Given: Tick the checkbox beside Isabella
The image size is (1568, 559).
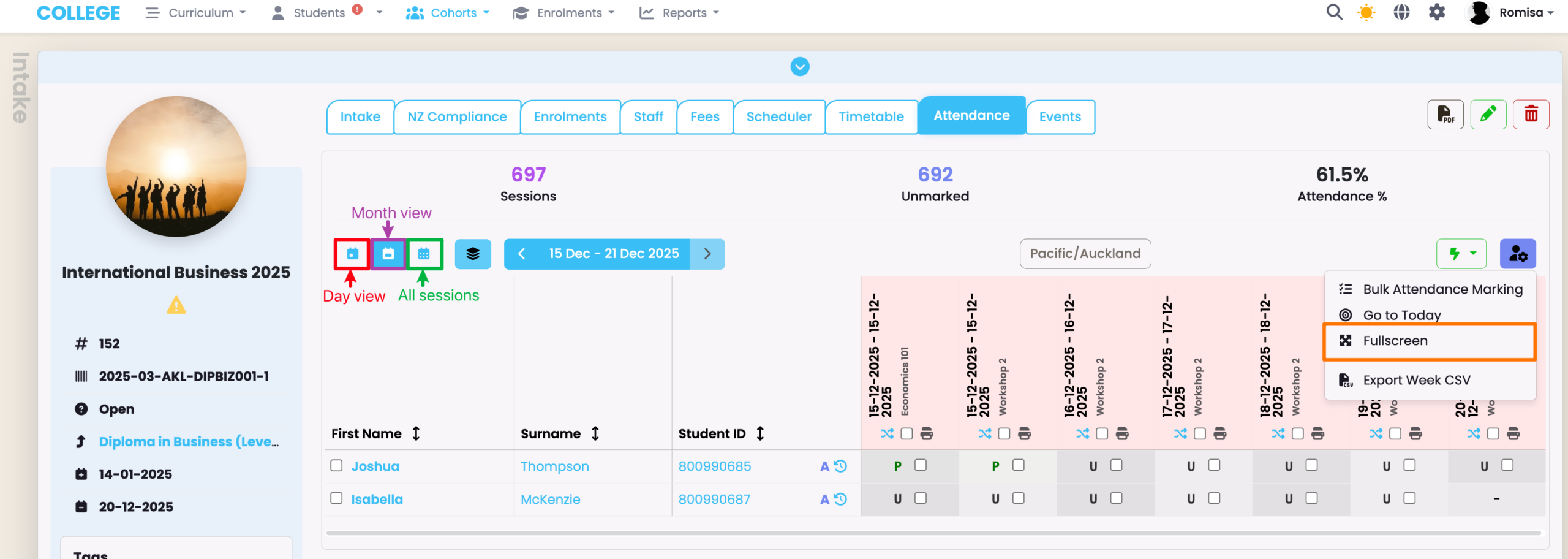Looking at the screenshot, I should [336, 498].
